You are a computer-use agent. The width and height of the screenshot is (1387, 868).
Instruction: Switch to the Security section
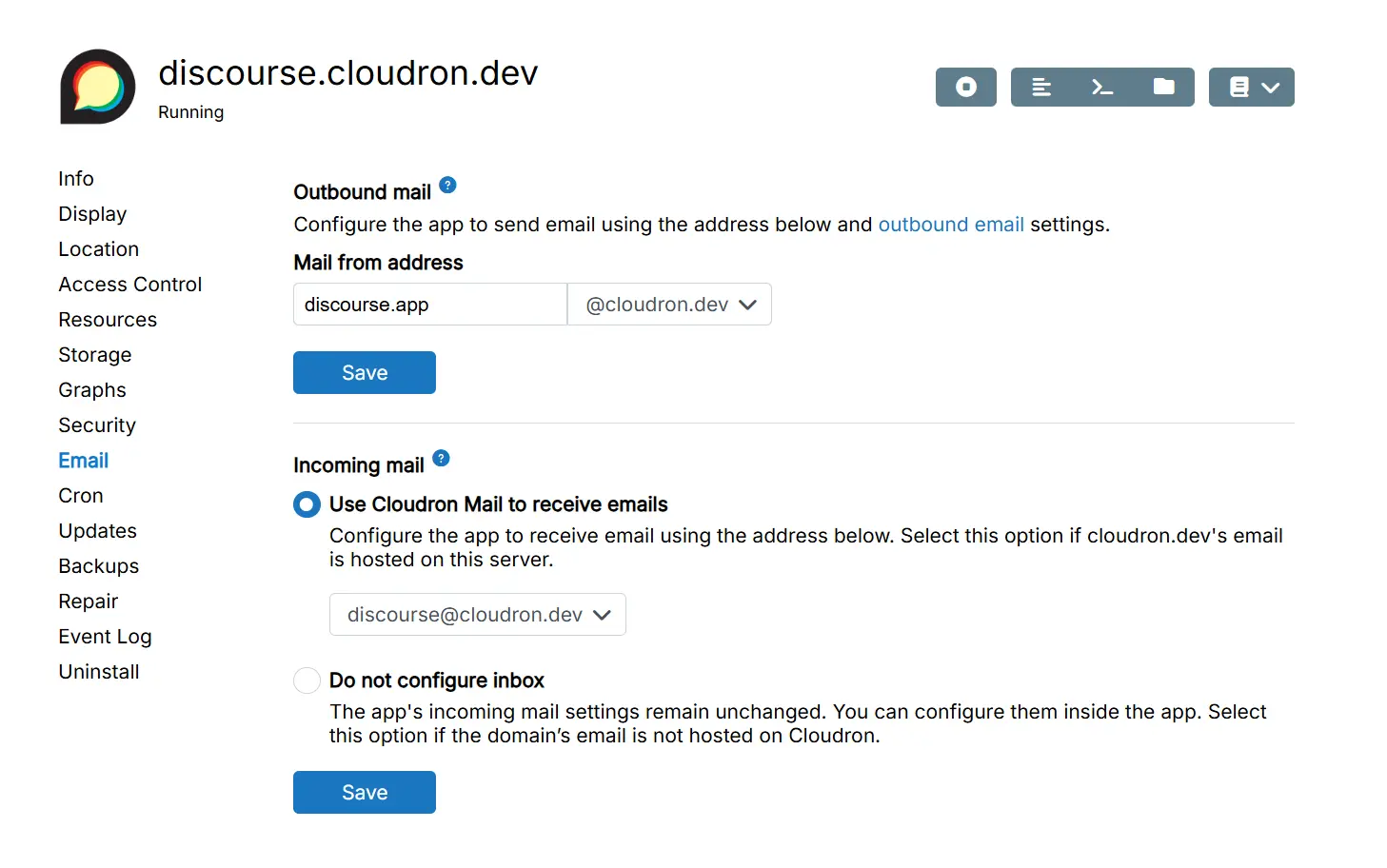[96, 425]
